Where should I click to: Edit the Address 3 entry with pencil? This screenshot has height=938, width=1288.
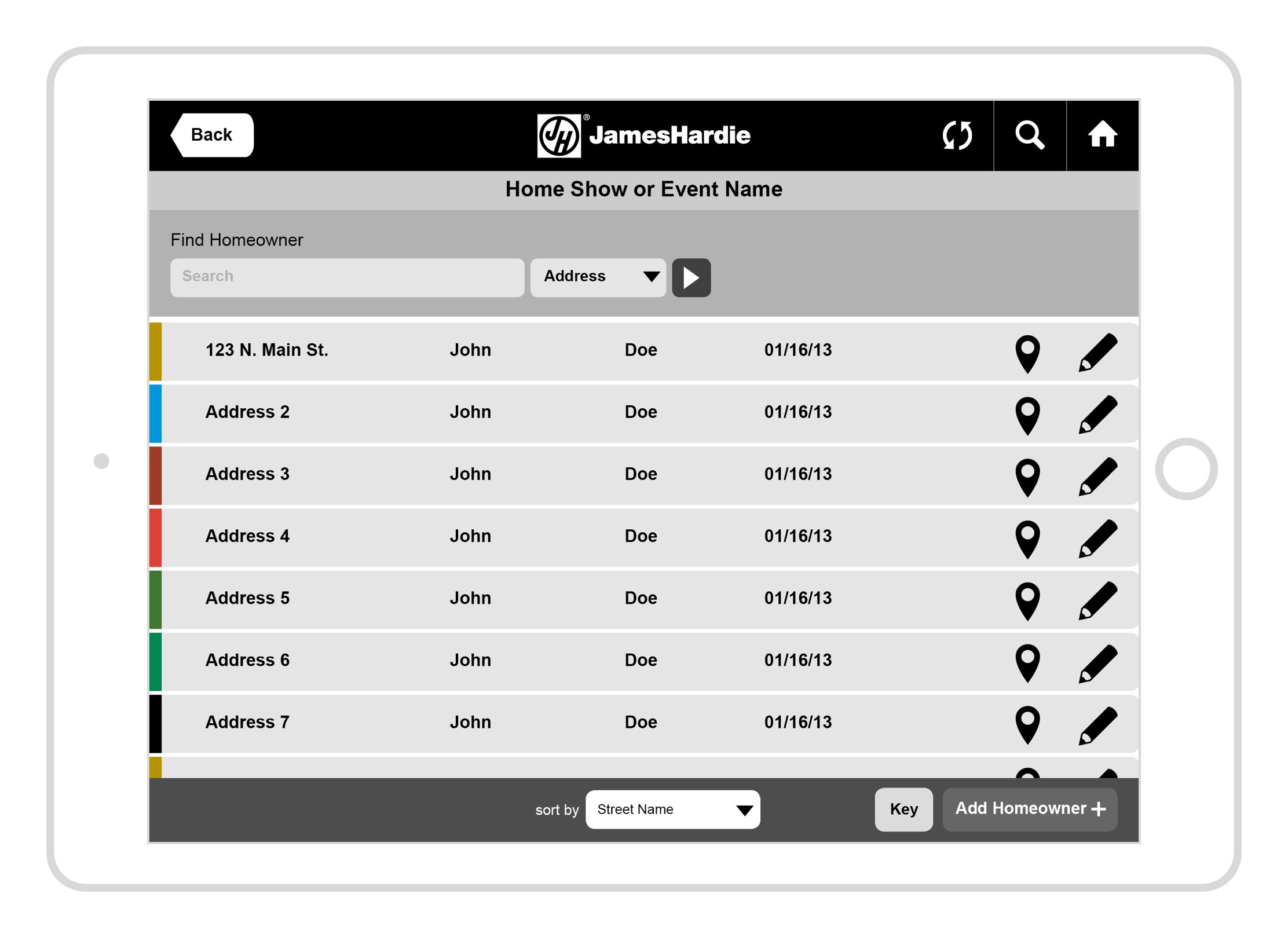click(1097, 476)
